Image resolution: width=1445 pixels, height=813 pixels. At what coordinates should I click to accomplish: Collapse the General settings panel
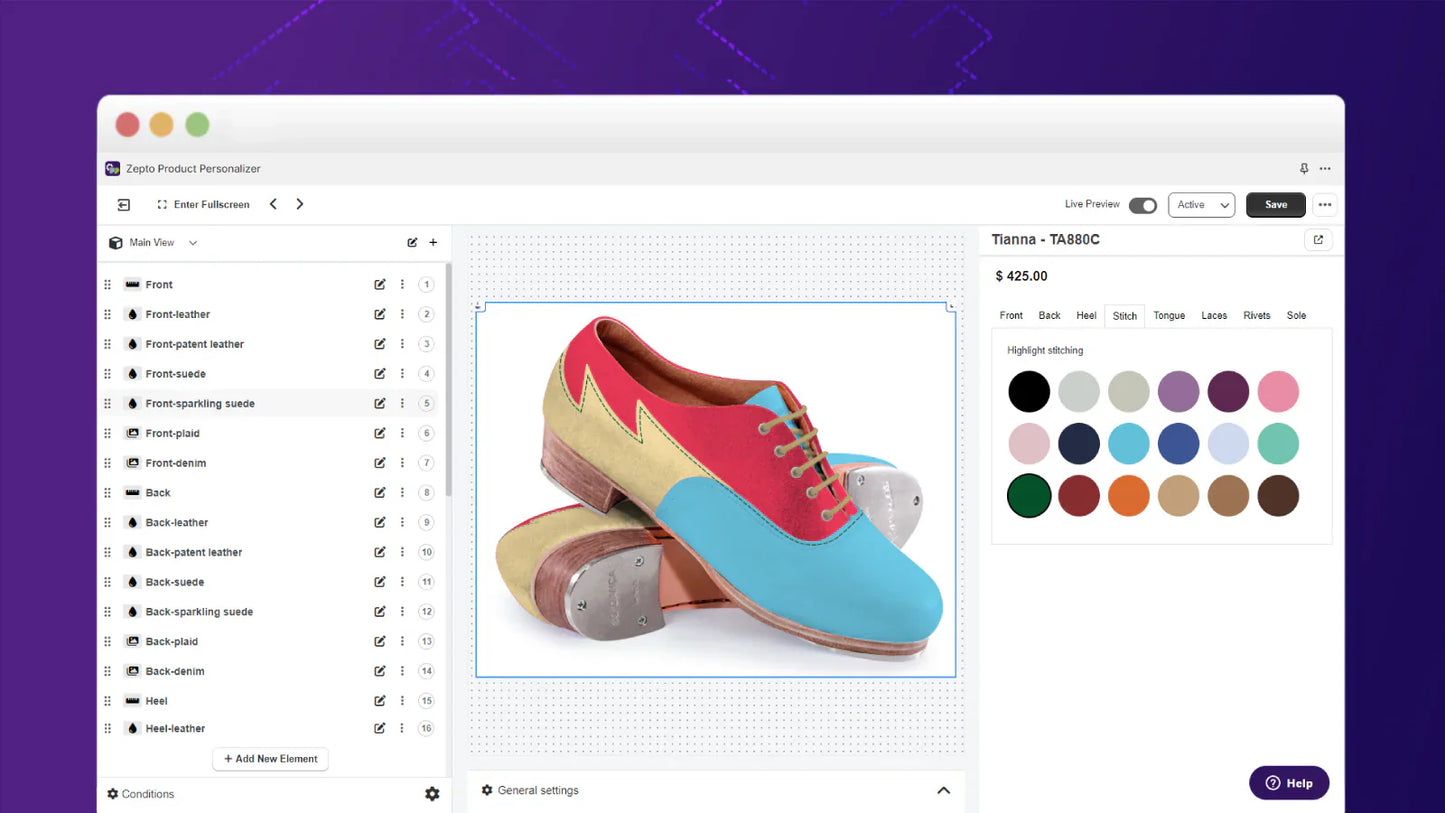coord(943,790)
